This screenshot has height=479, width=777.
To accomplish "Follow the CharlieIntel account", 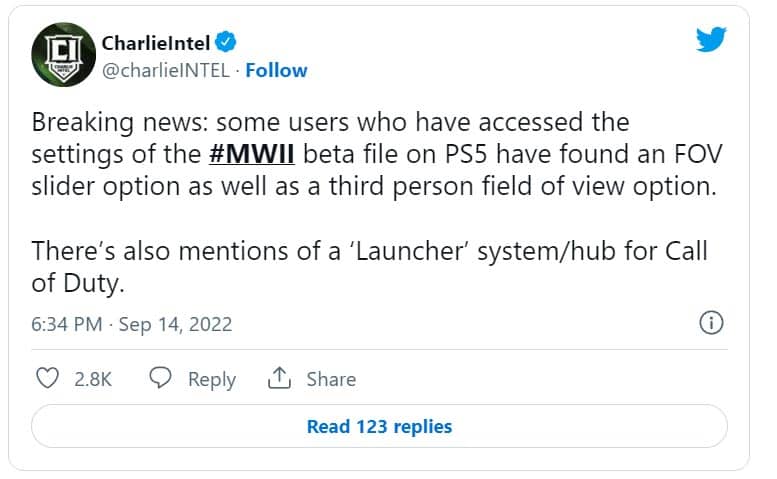I will (276, 70).
